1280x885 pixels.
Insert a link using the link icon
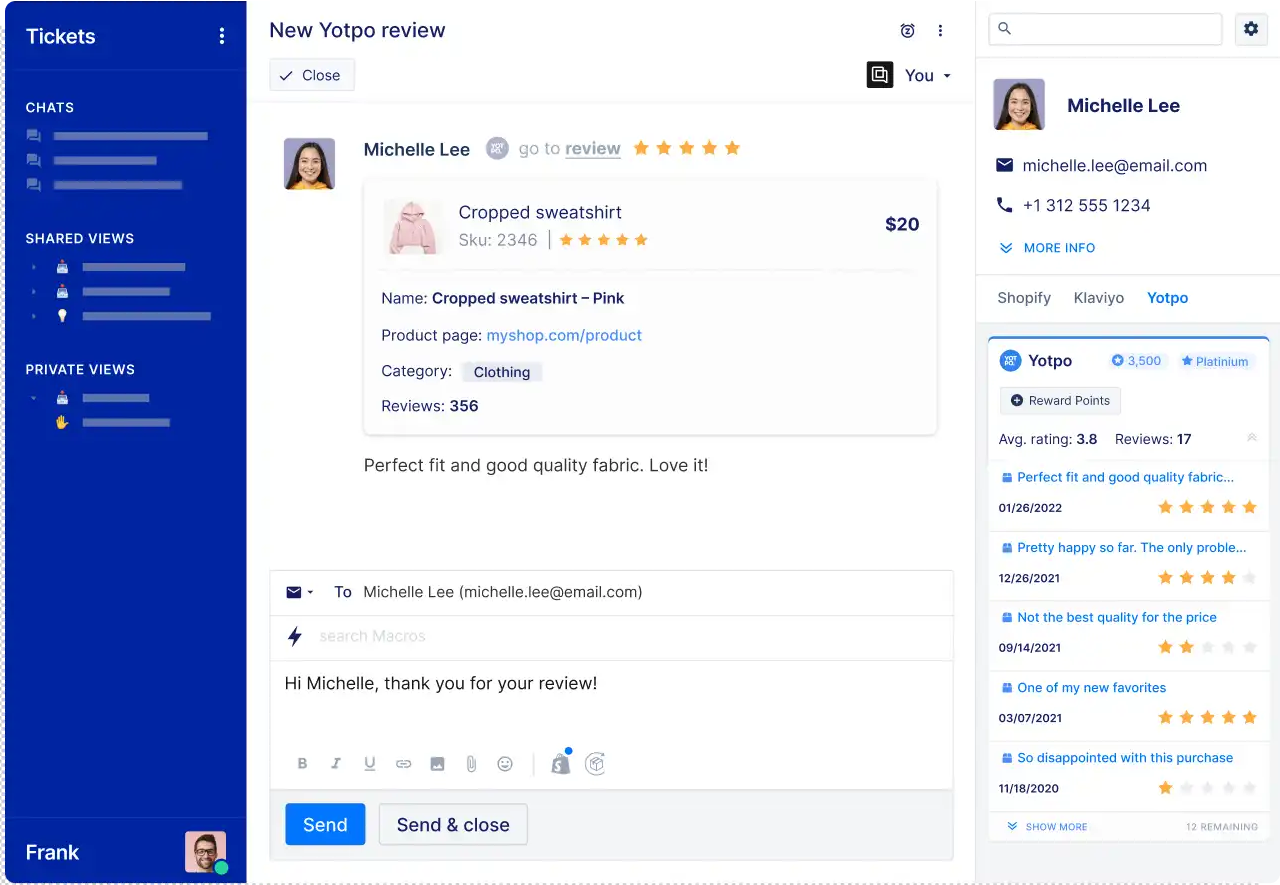[x=404, y=764]
